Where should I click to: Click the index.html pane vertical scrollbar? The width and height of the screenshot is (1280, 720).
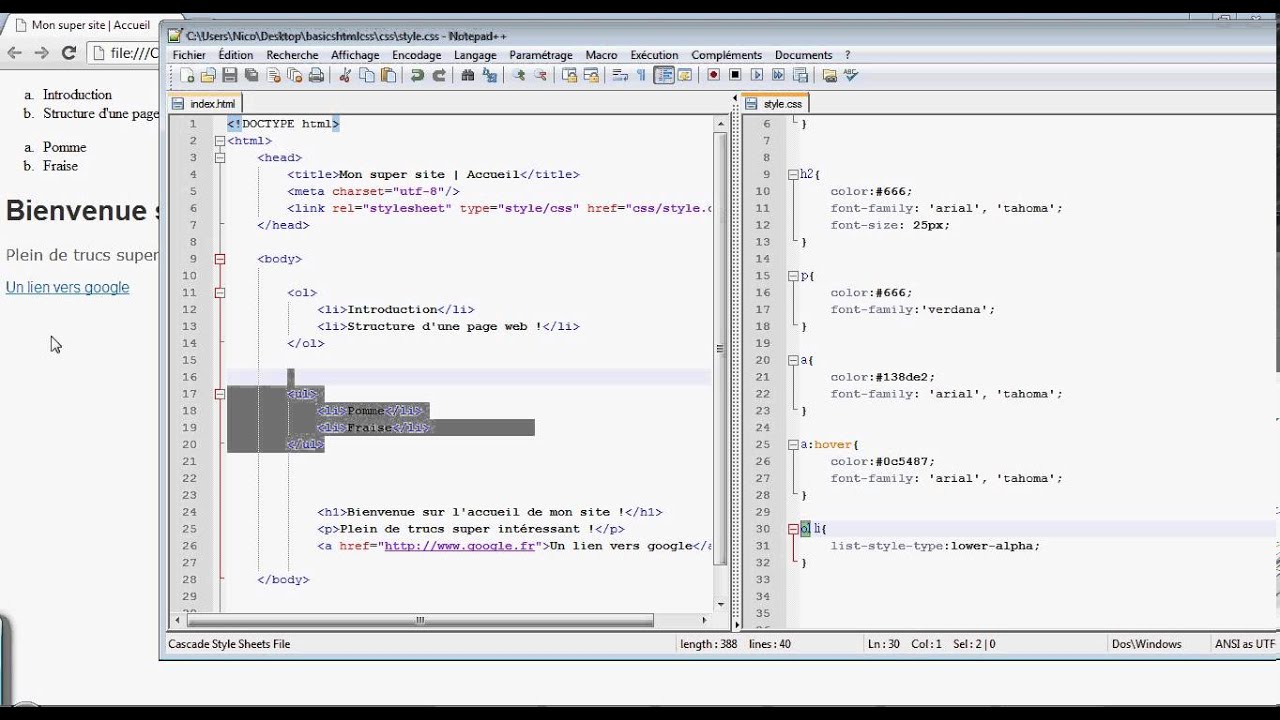pyautogui.click(x=720, y=362)
